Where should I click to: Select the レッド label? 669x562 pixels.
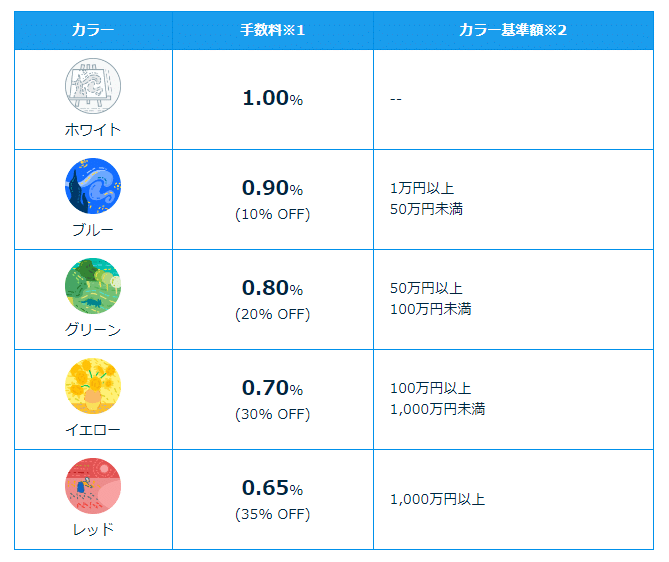tap(93, 529)
